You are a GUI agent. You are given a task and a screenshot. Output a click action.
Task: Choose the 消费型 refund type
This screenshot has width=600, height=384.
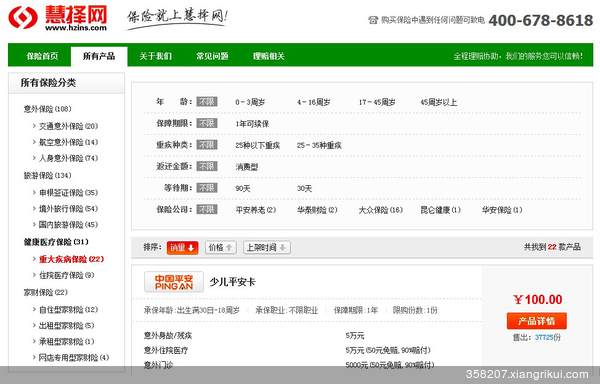247,167
